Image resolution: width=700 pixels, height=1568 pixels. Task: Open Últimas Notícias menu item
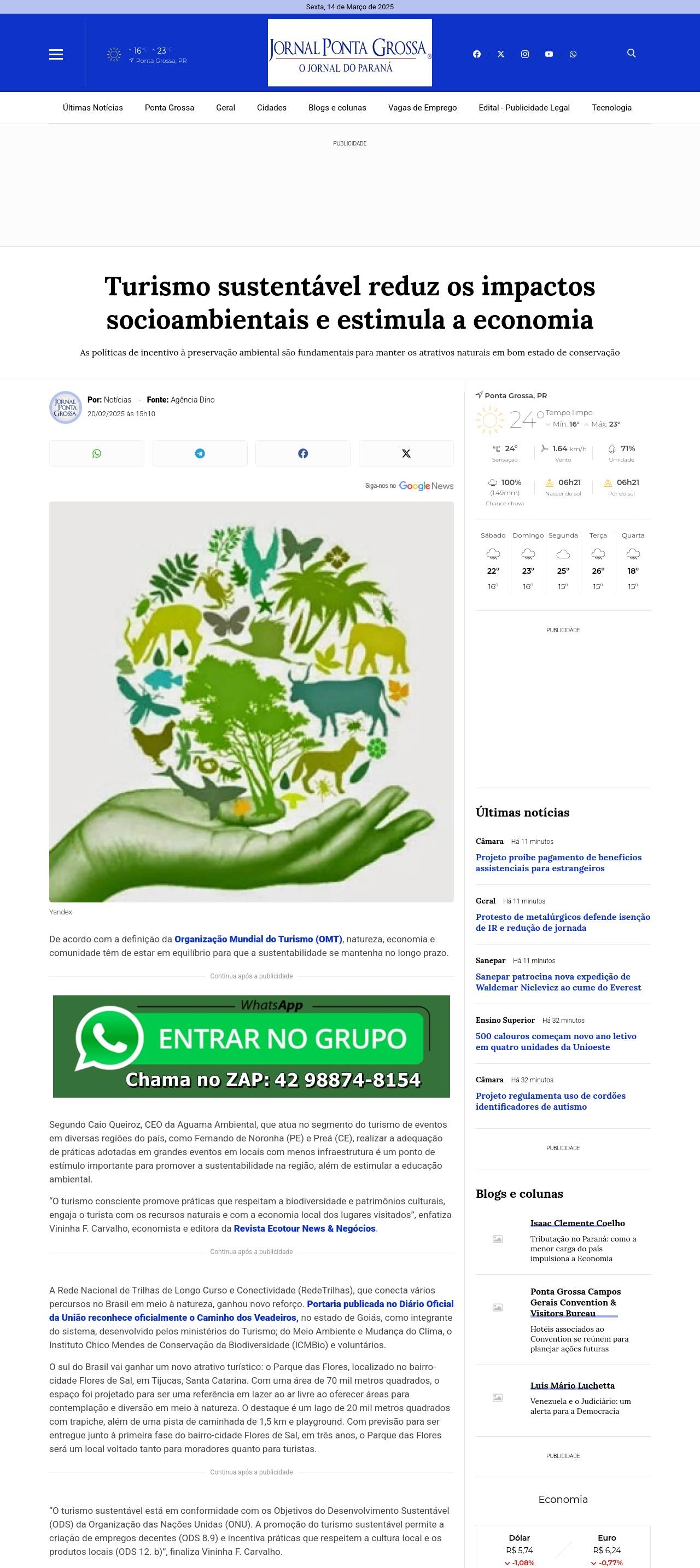(x=92, y=108)
